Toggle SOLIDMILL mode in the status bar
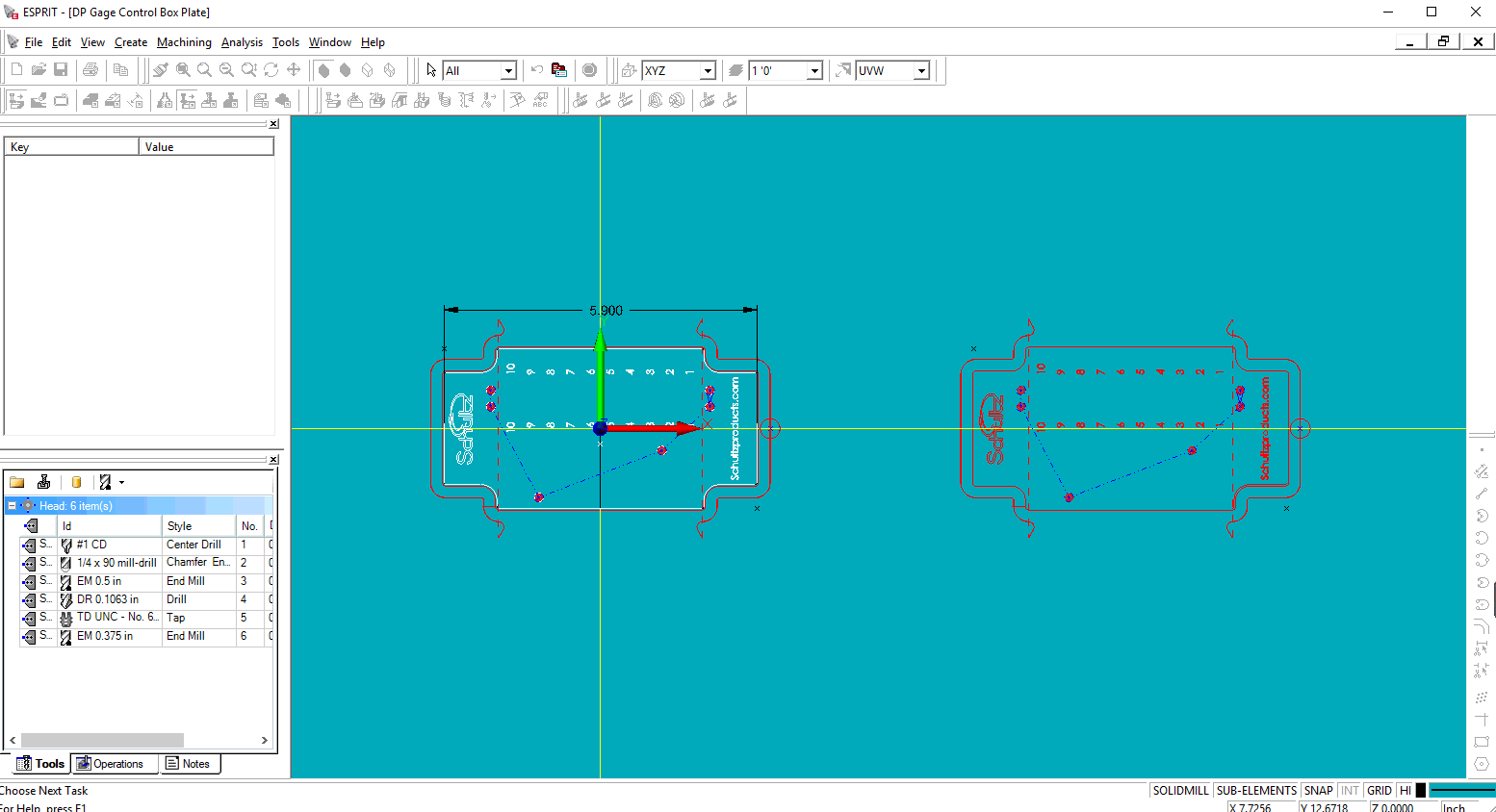The width and height of the screenshot is (1496, 812). pos(1180,791)
